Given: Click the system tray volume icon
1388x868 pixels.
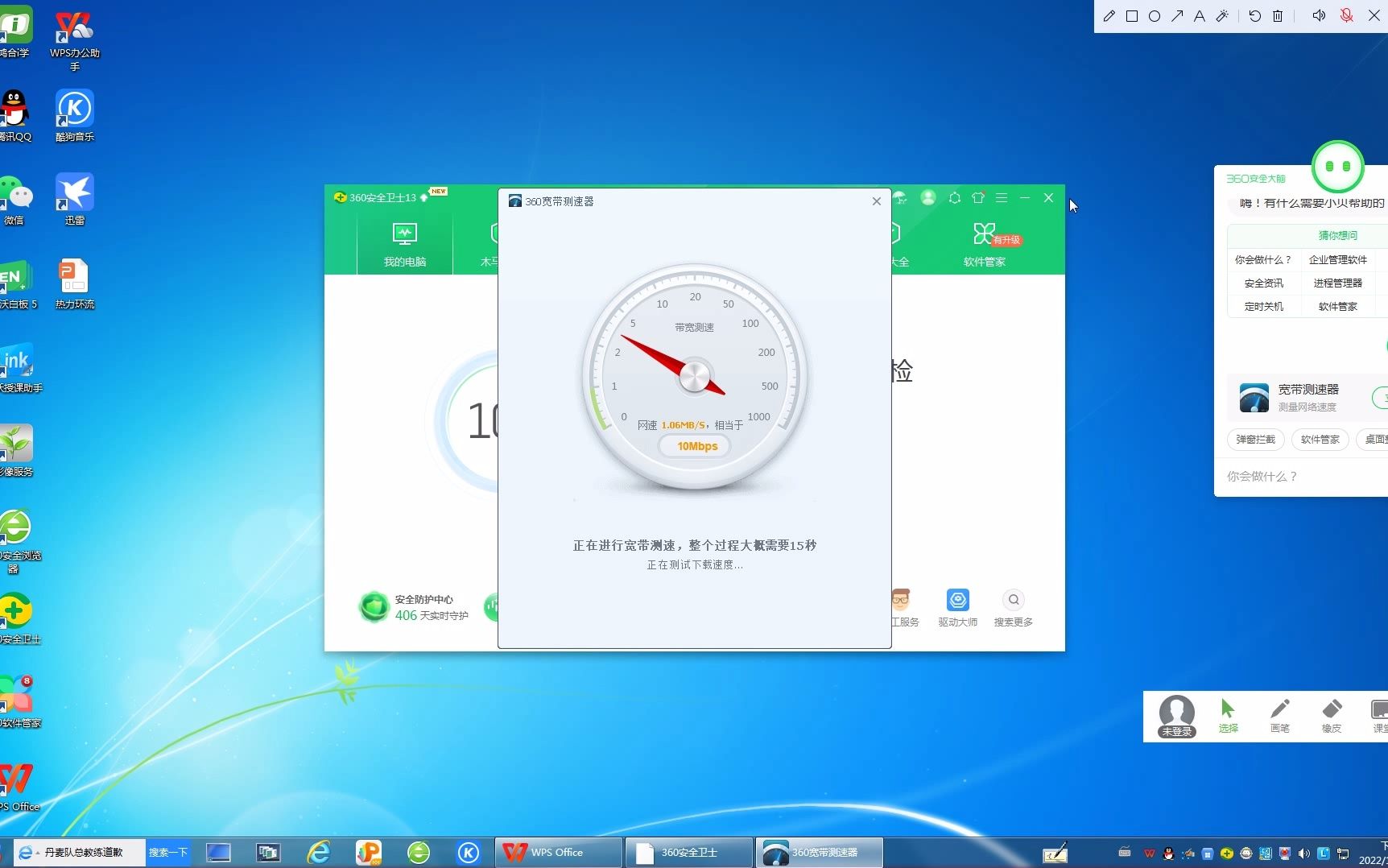Looking at the screenshot, I should [1304, 854].
